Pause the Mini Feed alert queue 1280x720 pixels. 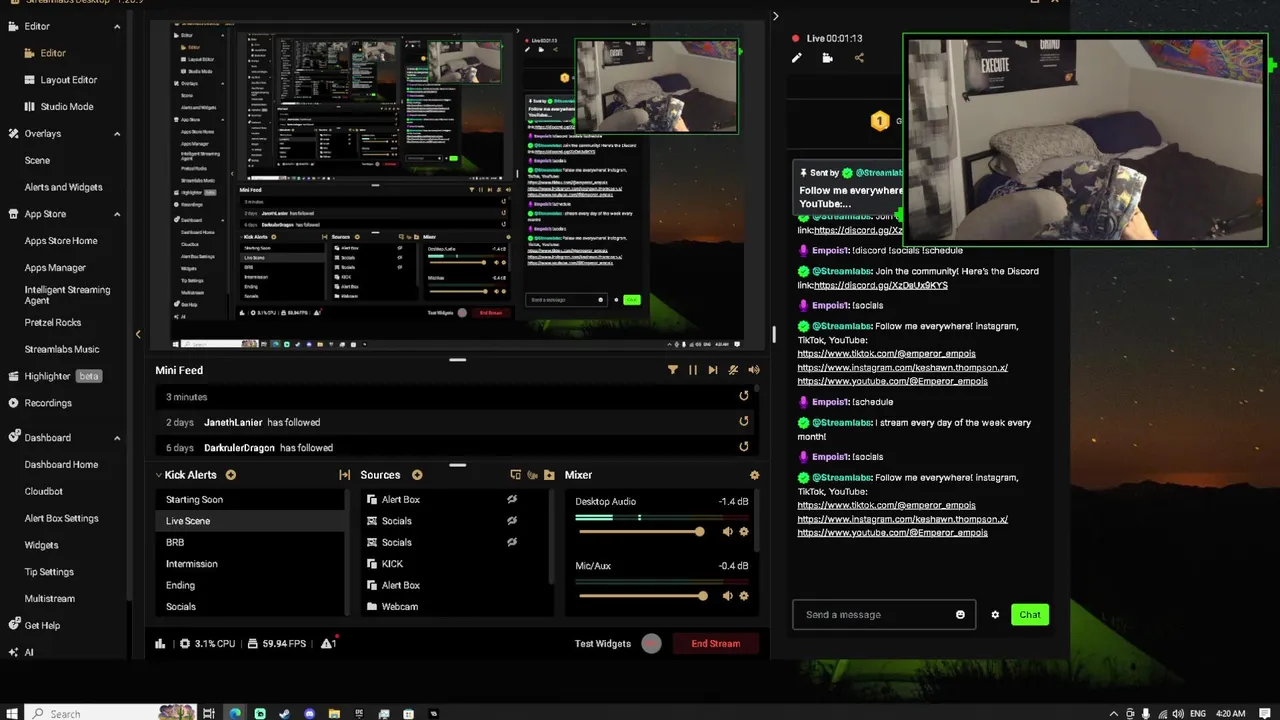(x=692, y=370)
